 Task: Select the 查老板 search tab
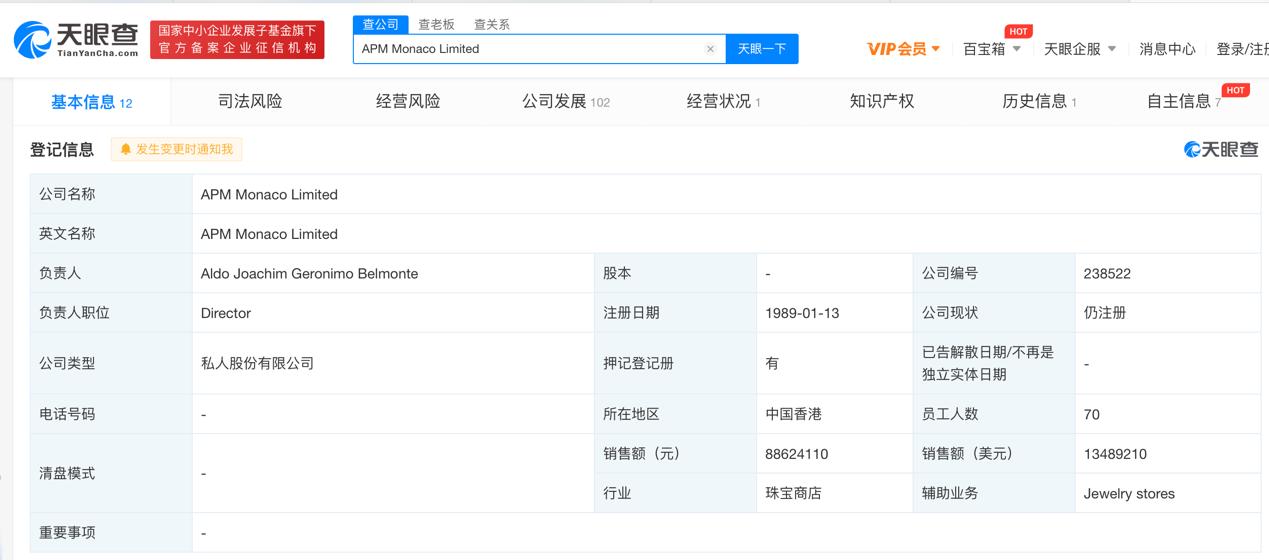(x=436, y=24)
